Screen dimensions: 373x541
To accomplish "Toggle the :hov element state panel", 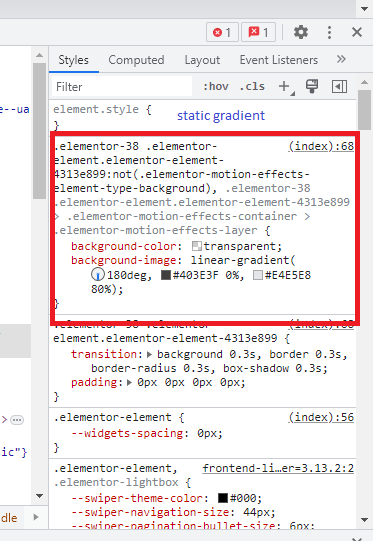I will (216, 86).
